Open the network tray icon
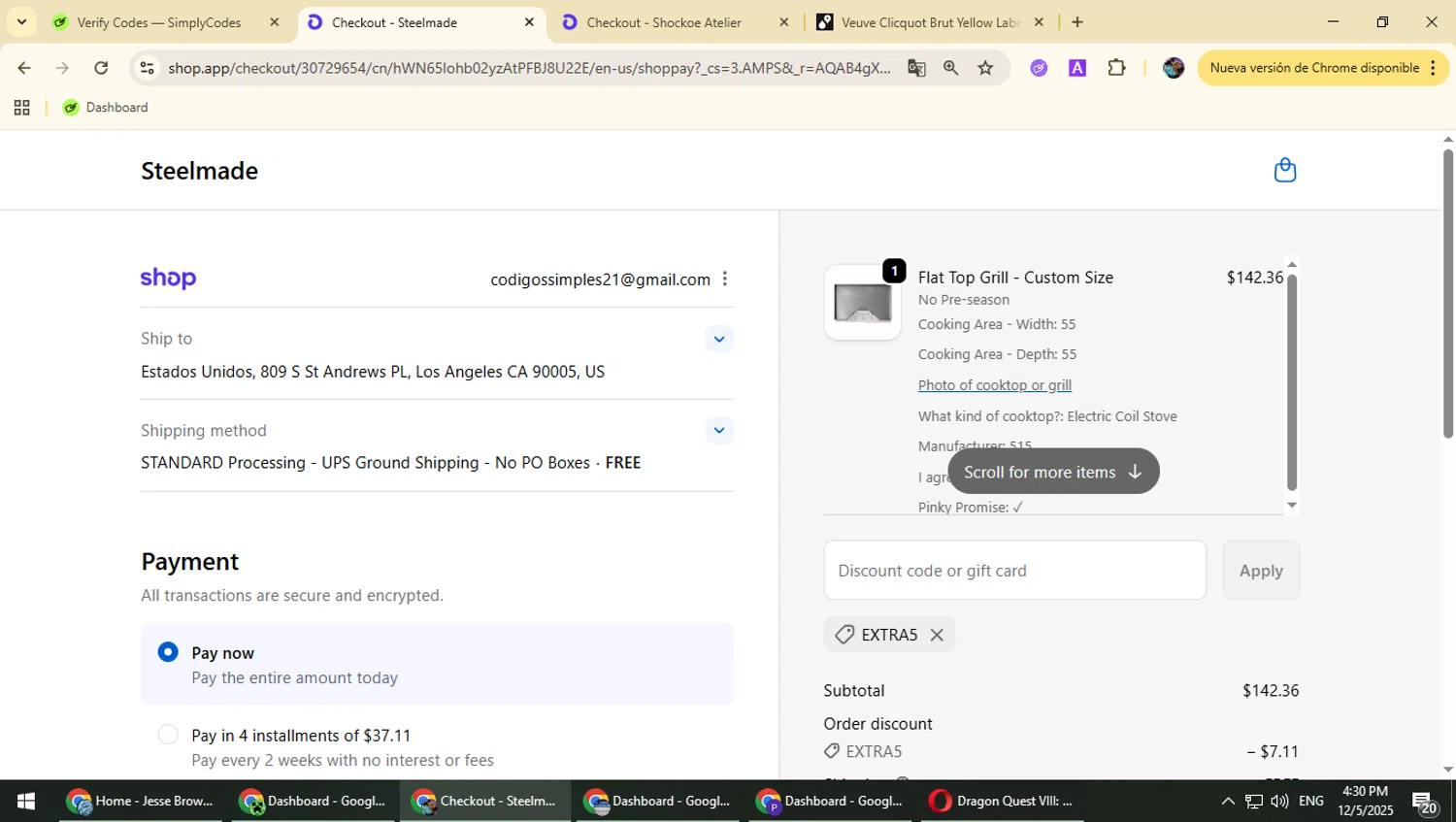This screenshot has height=822, width=1456. click(x=1254, y=802)
